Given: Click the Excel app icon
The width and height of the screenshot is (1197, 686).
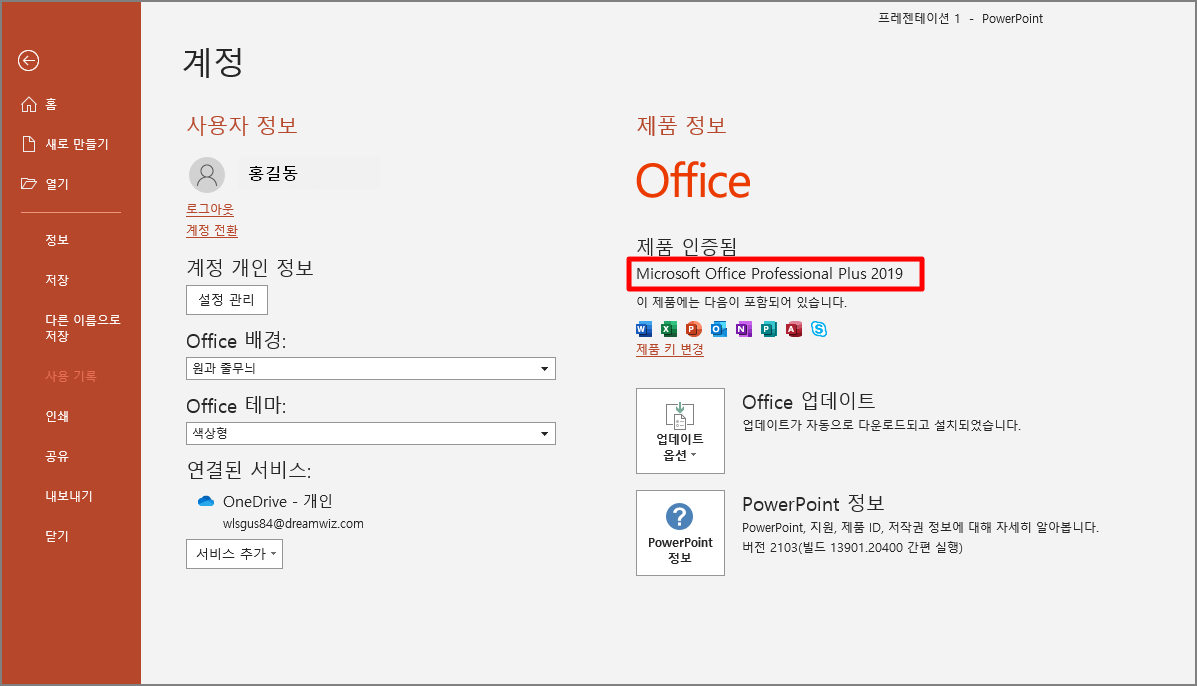Looking at the screenshot, I should point(669,329).
